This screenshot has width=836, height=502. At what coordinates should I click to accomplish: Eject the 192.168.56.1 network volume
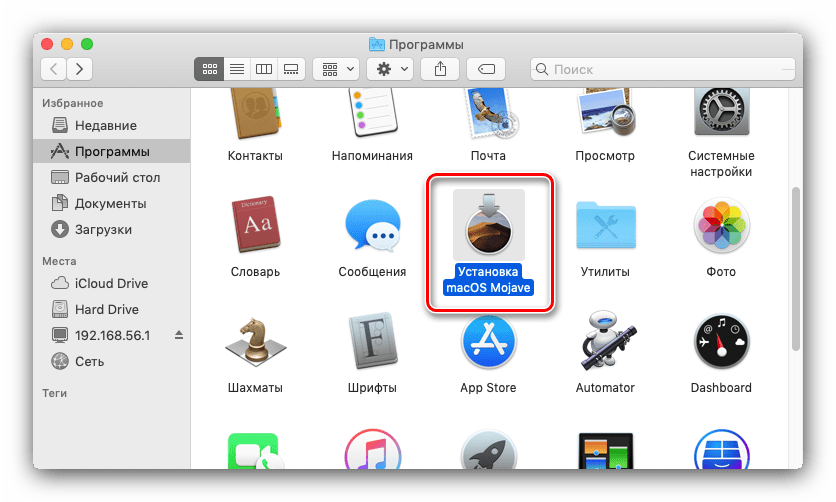pos(179,335)
